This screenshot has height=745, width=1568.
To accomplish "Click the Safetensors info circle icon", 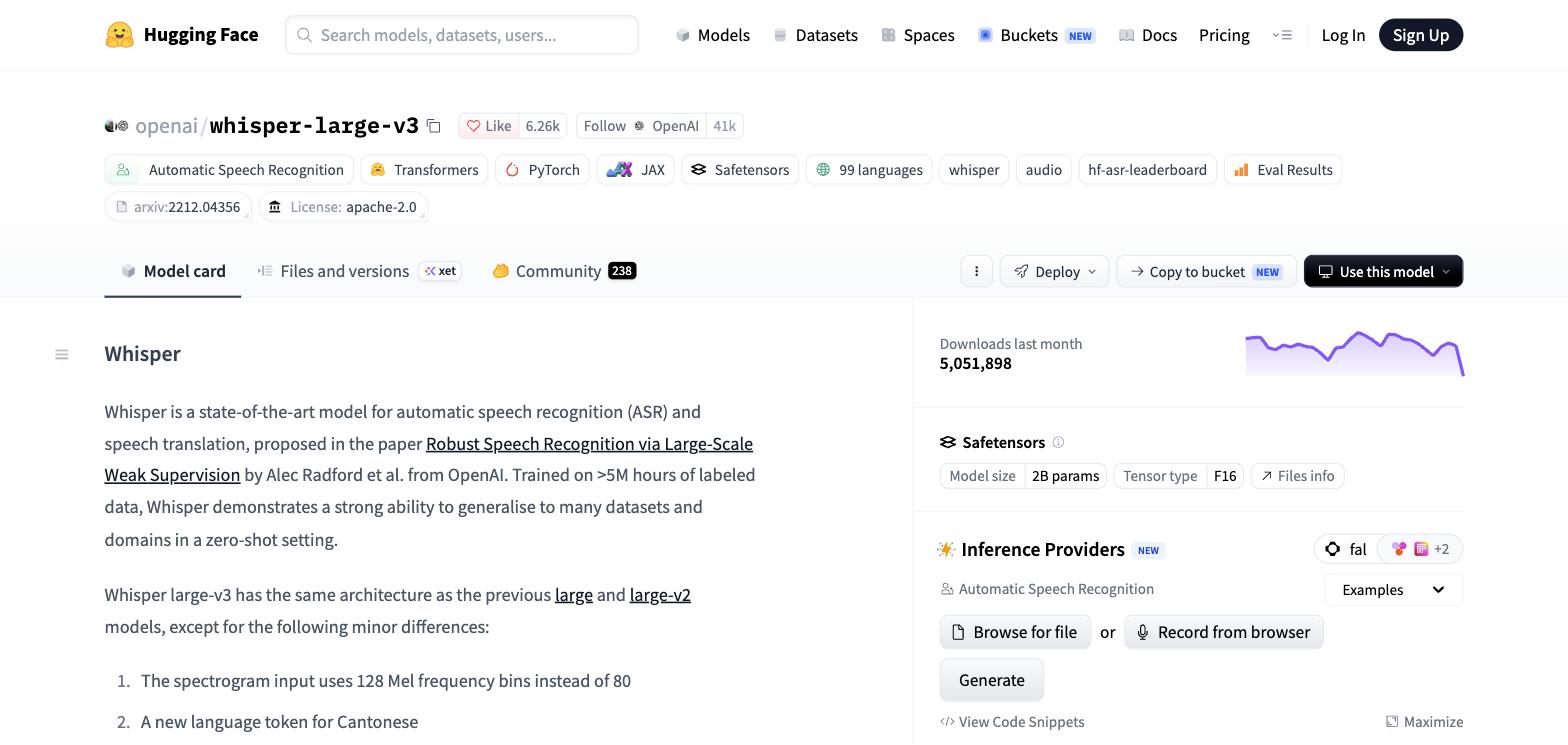I will point(1058,442).
